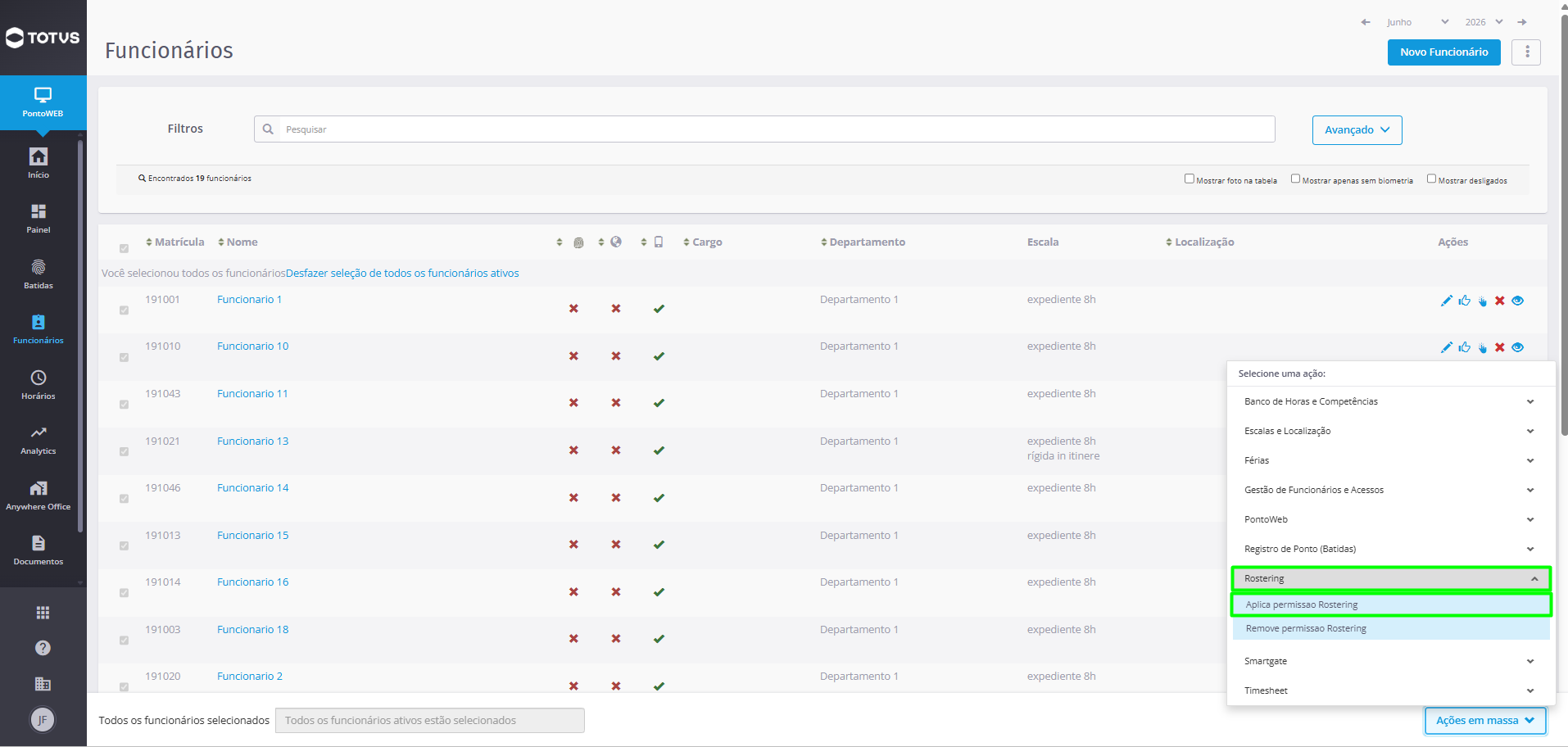Viewport: 1568px width, 747px height.
Task: Click Desfazer seleção de todos os funcionários ativos
Action: (x=402, y=273)
